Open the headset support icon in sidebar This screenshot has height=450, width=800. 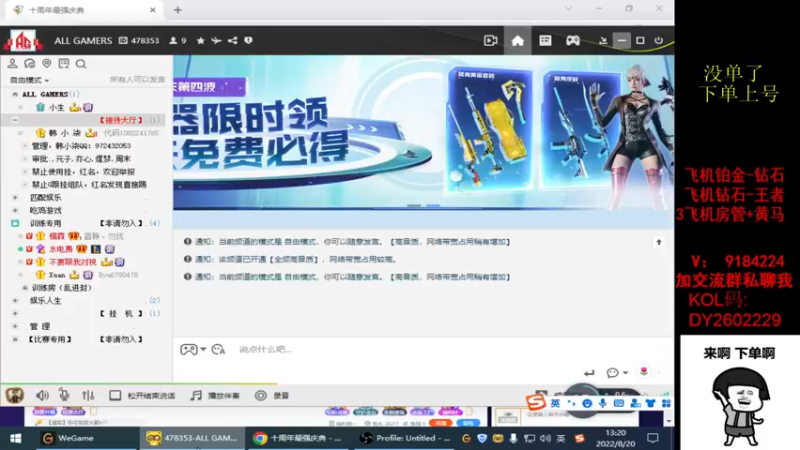(30, 64)
